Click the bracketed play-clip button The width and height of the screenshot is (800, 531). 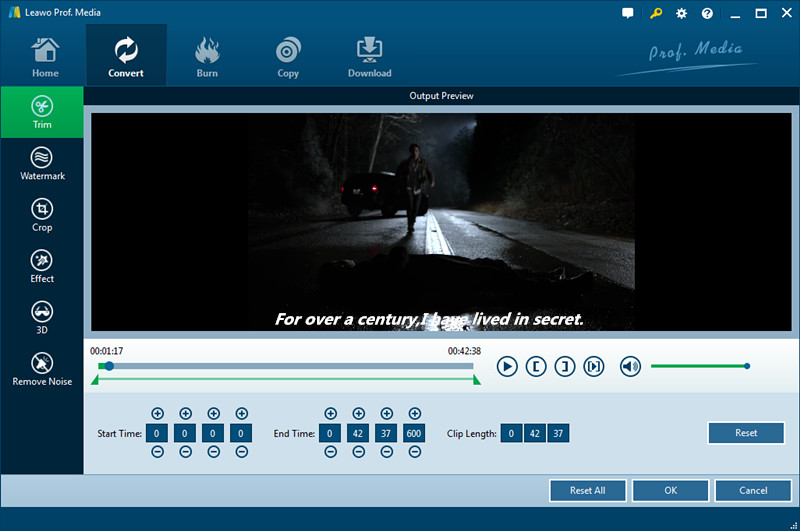594,366
